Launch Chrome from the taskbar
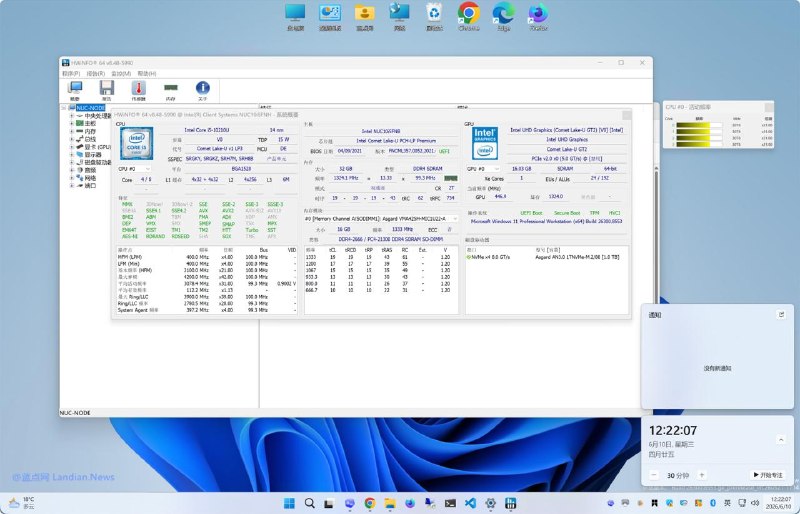The image size is (800, 514). (x=370, y=503)
